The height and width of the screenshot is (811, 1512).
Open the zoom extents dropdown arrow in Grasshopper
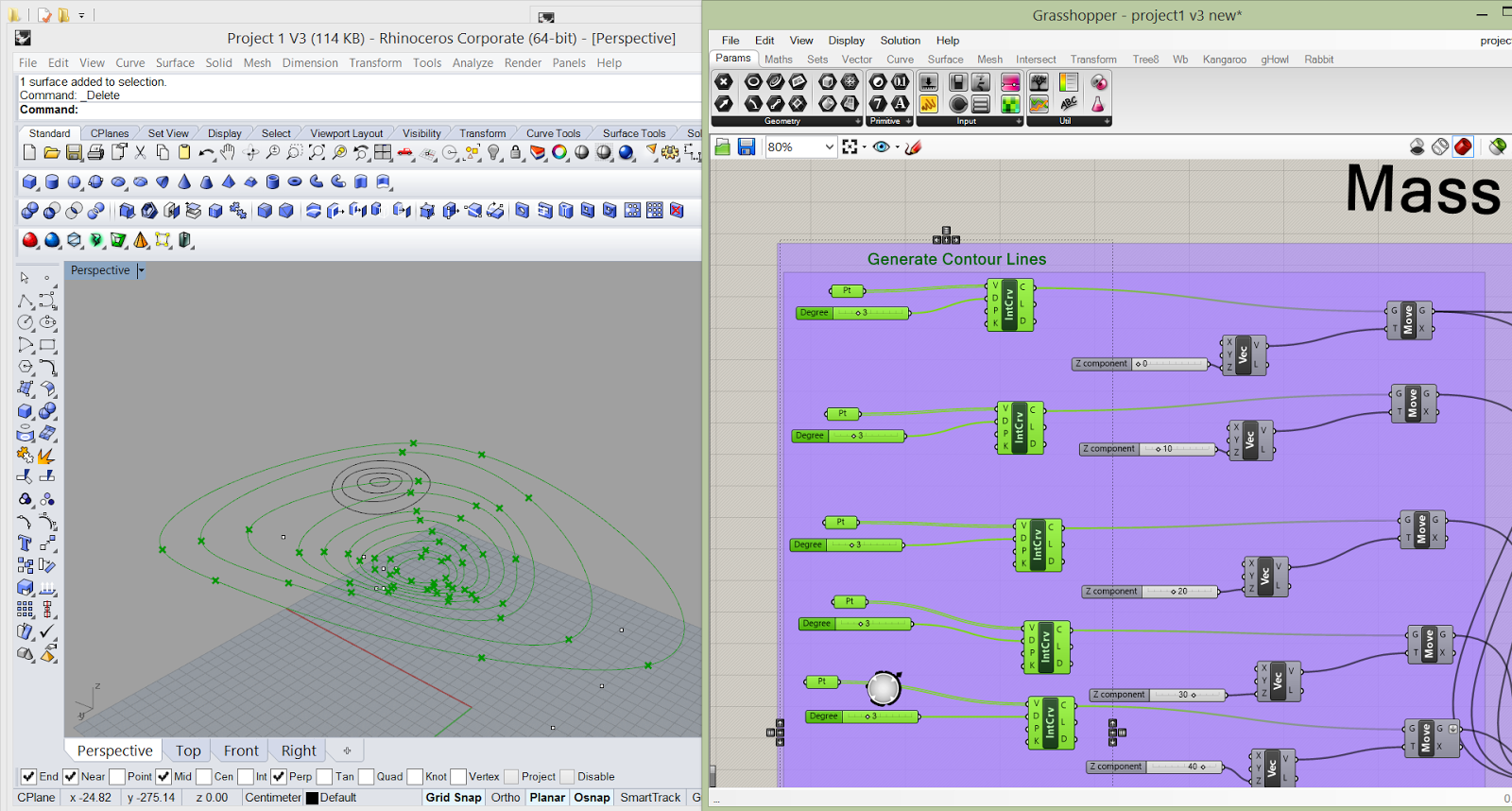(x=865, y=147)
